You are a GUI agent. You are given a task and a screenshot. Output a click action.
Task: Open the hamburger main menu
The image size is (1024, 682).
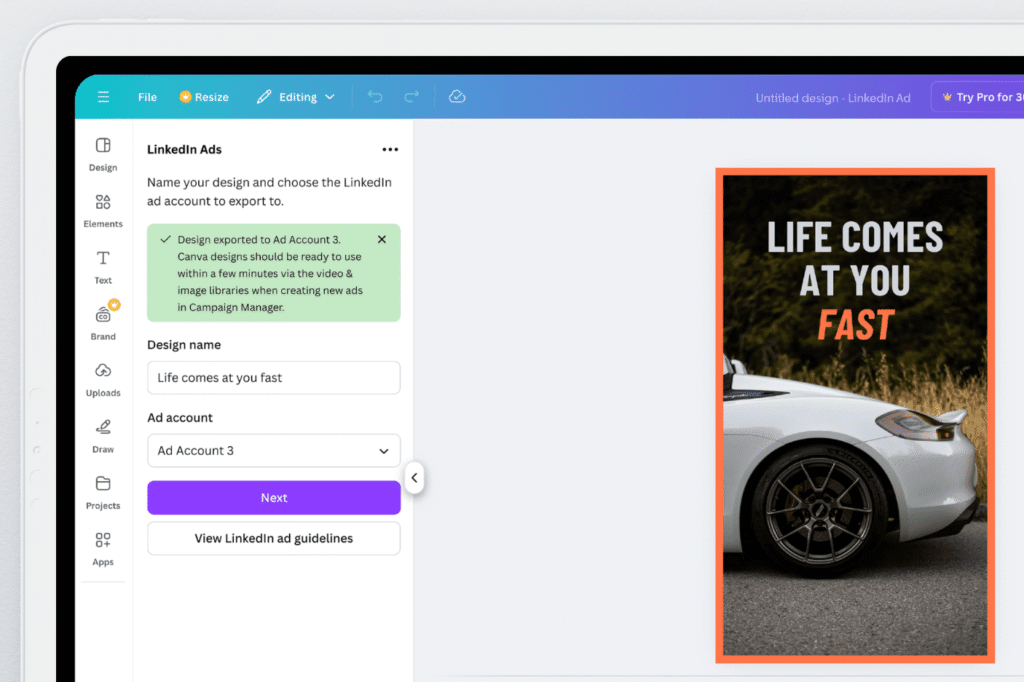[x=104, y=97]
